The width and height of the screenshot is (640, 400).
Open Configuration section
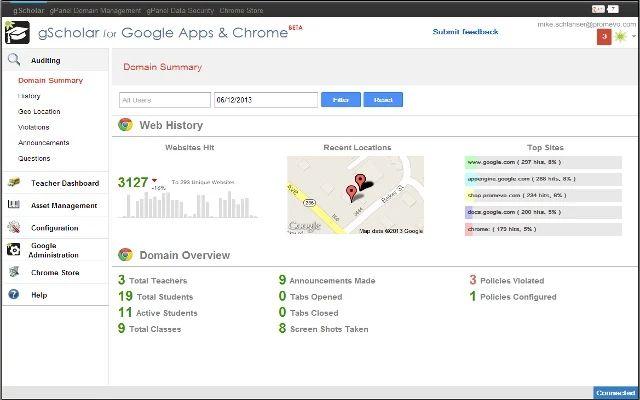[x=55, y=228]
